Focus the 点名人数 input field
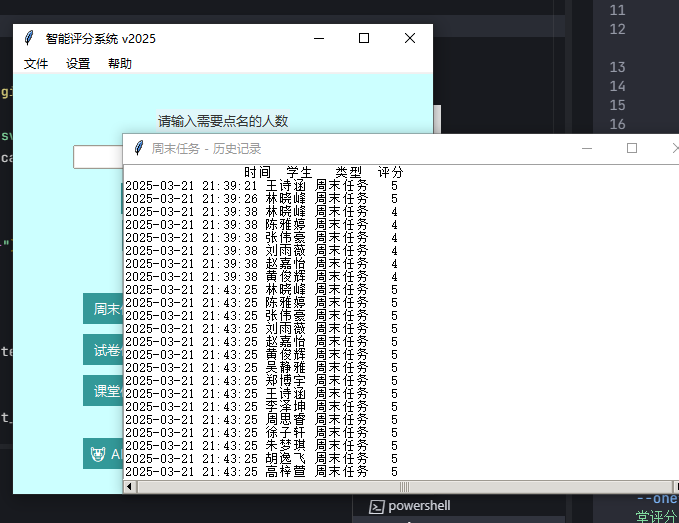The image size is (679, 523). click(x=98, y=157)
